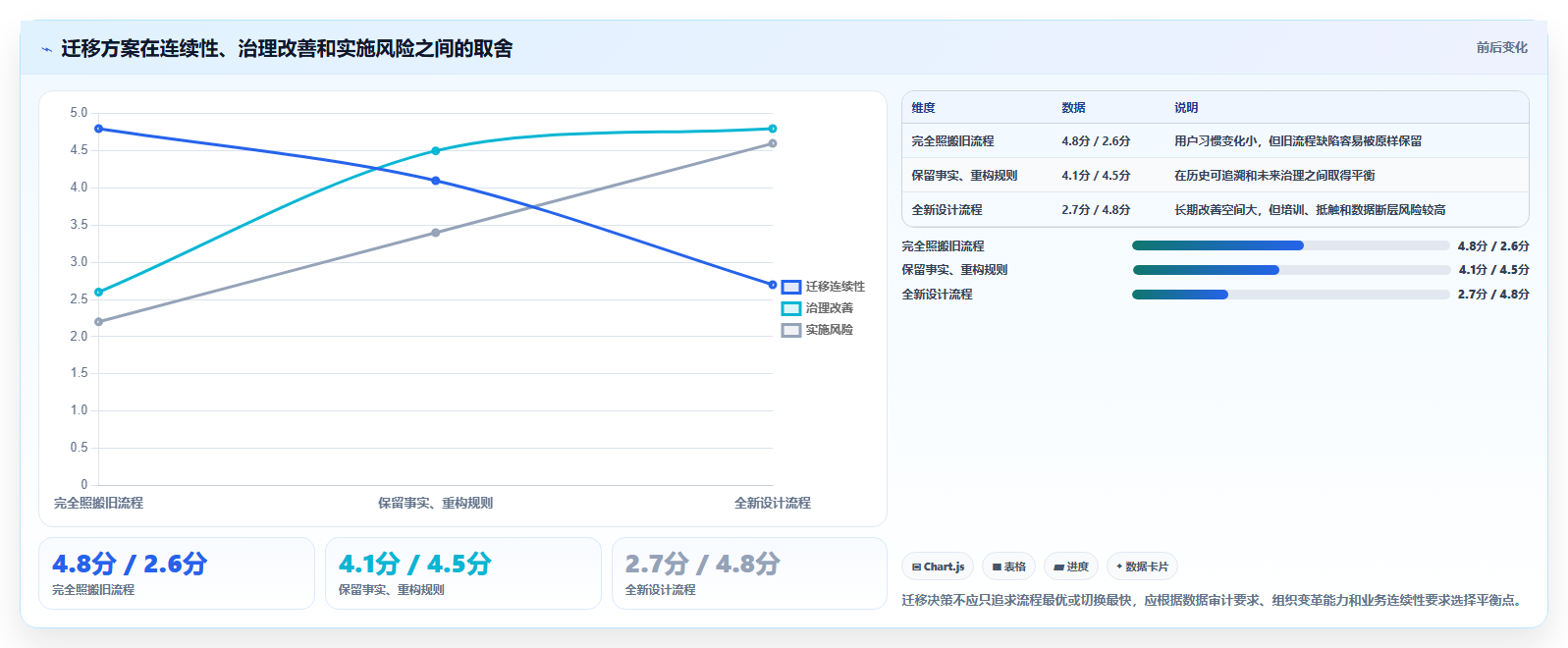
Task: Click the 保留事实、重构规则 progress bar
Action: [x=1290, y=270]
